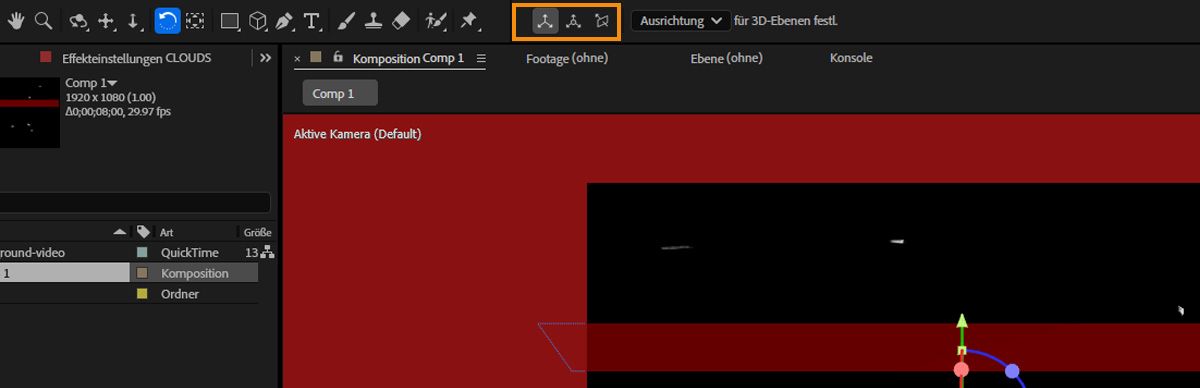Click the Comp 1 breadcrumb button
The image size is (1200, 388).
[x=340, y=93]
